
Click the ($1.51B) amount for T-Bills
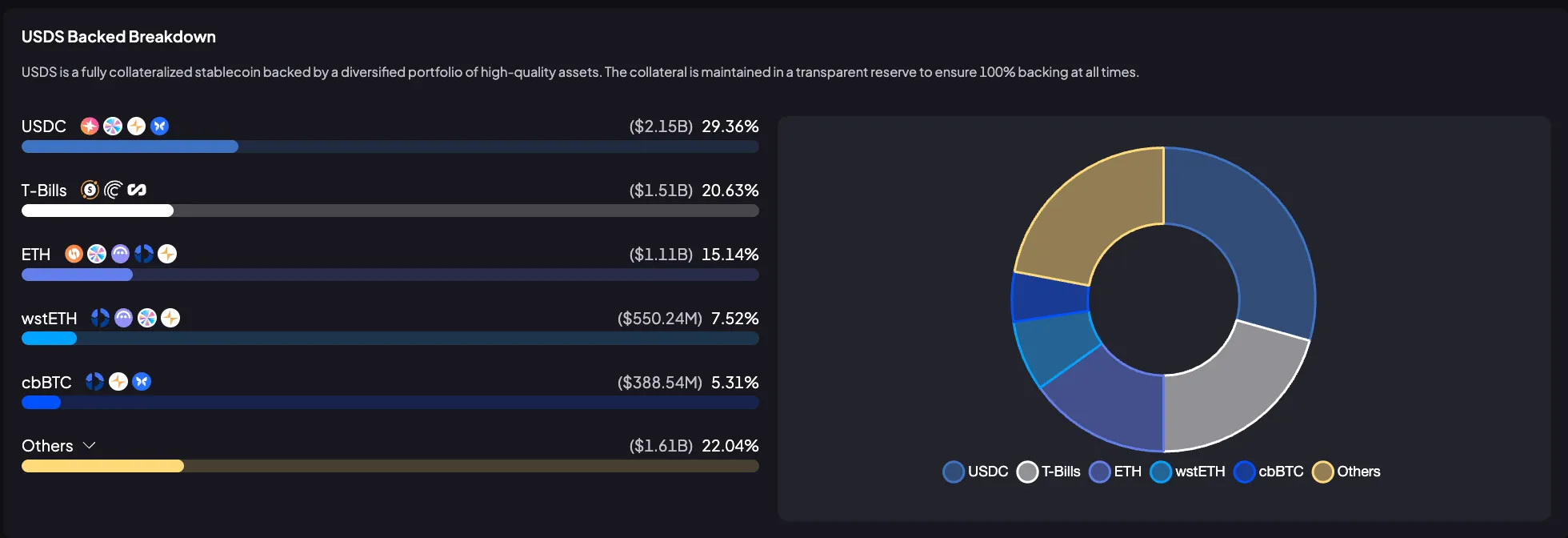pos(661,191)
